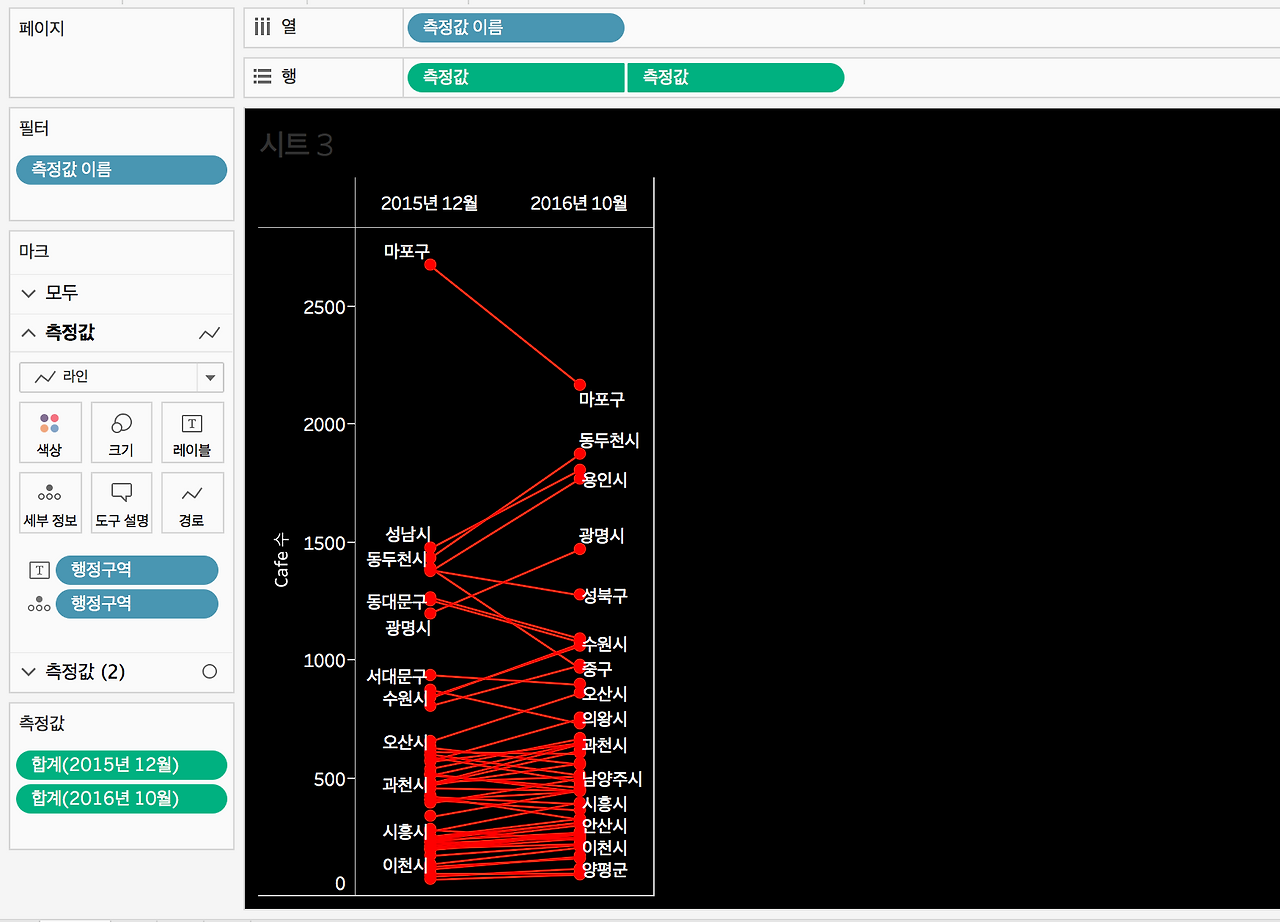The image size is (1280, 922).
Task: Click the 서대문구 label in the chart
Action: [x=396, y=677]
